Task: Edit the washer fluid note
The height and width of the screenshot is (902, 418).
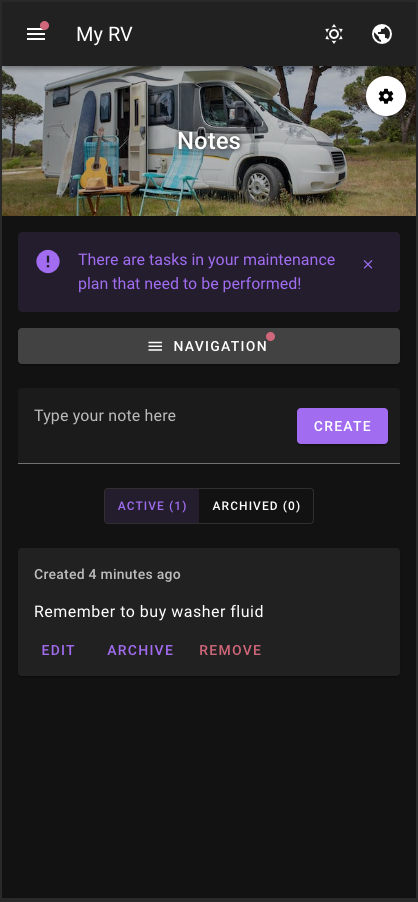Action: tap(58, 650)
